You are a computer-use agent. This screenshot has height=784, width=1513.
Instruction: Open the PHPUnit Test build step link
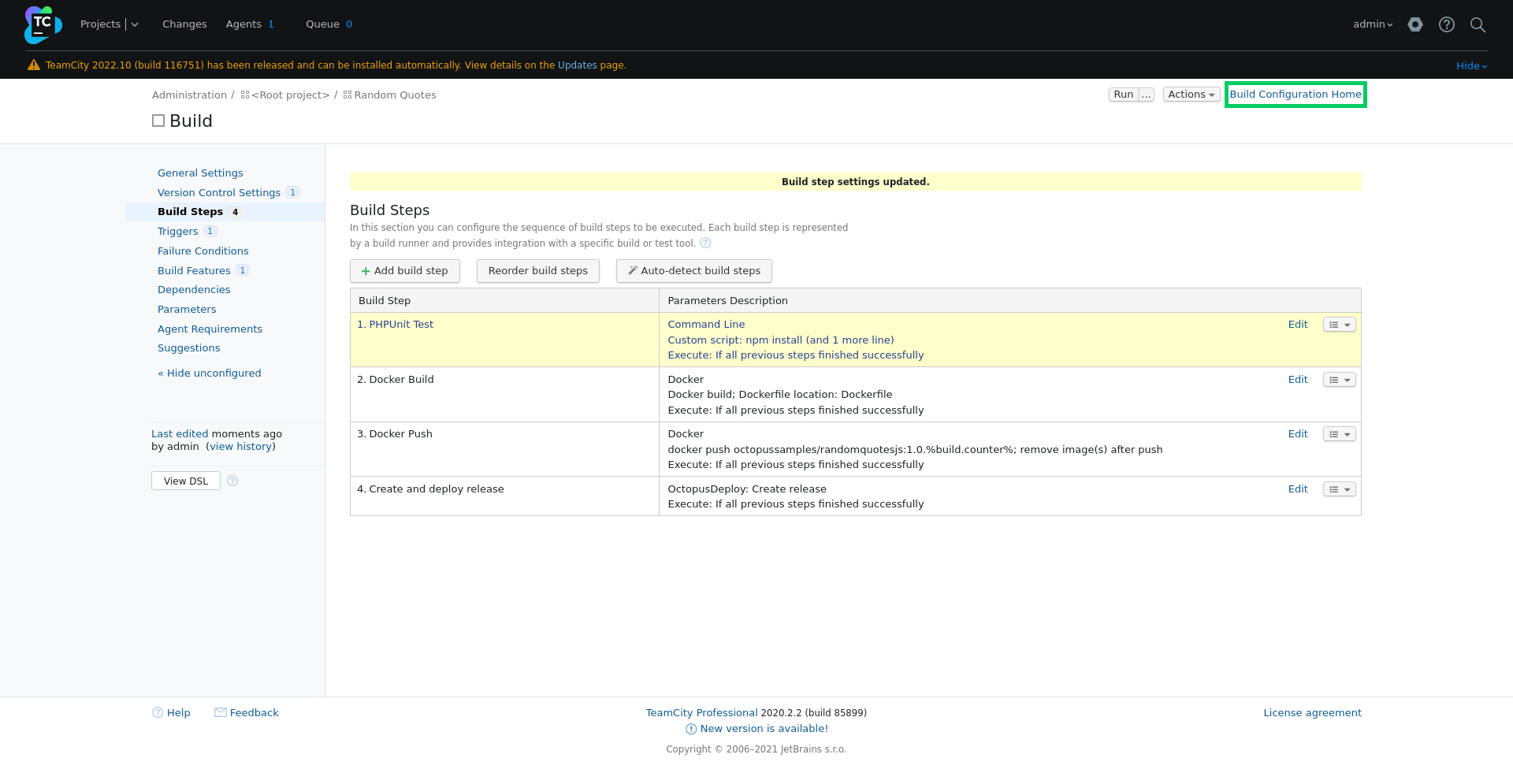[x=401, y=324]
